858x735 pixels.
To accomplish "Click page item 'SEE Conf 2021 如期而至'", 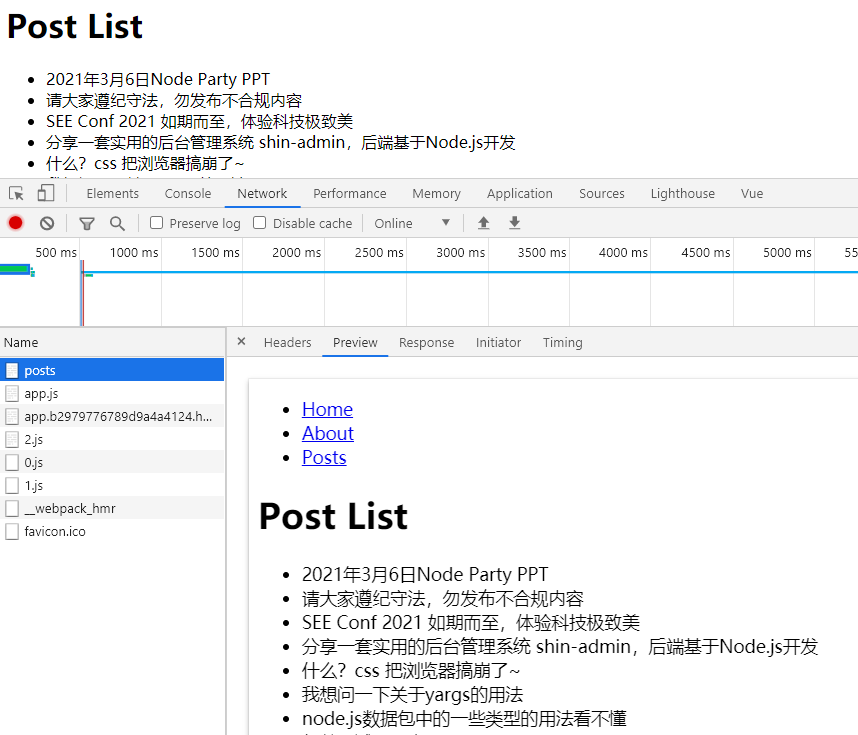I will point(199,121).
